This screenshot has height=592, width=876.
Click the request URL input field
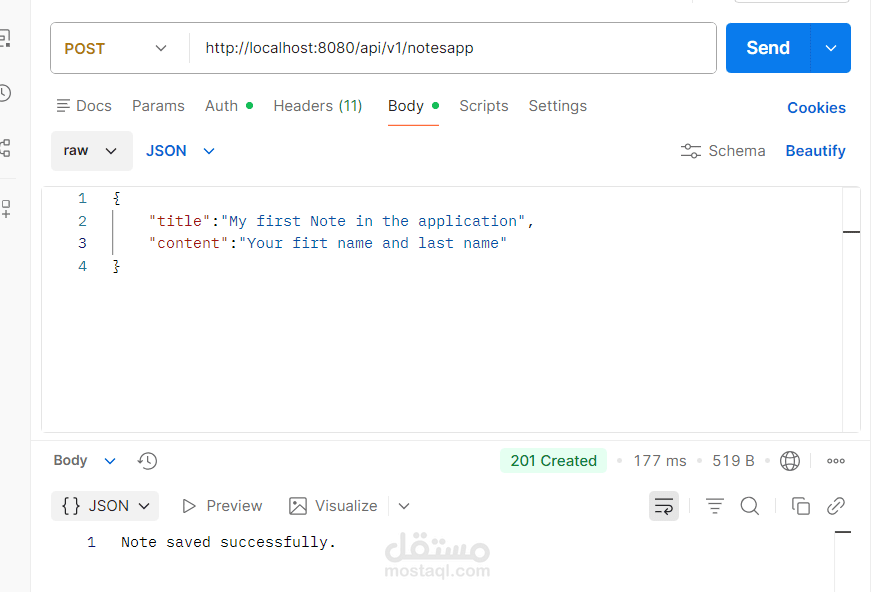coord(453,48)
